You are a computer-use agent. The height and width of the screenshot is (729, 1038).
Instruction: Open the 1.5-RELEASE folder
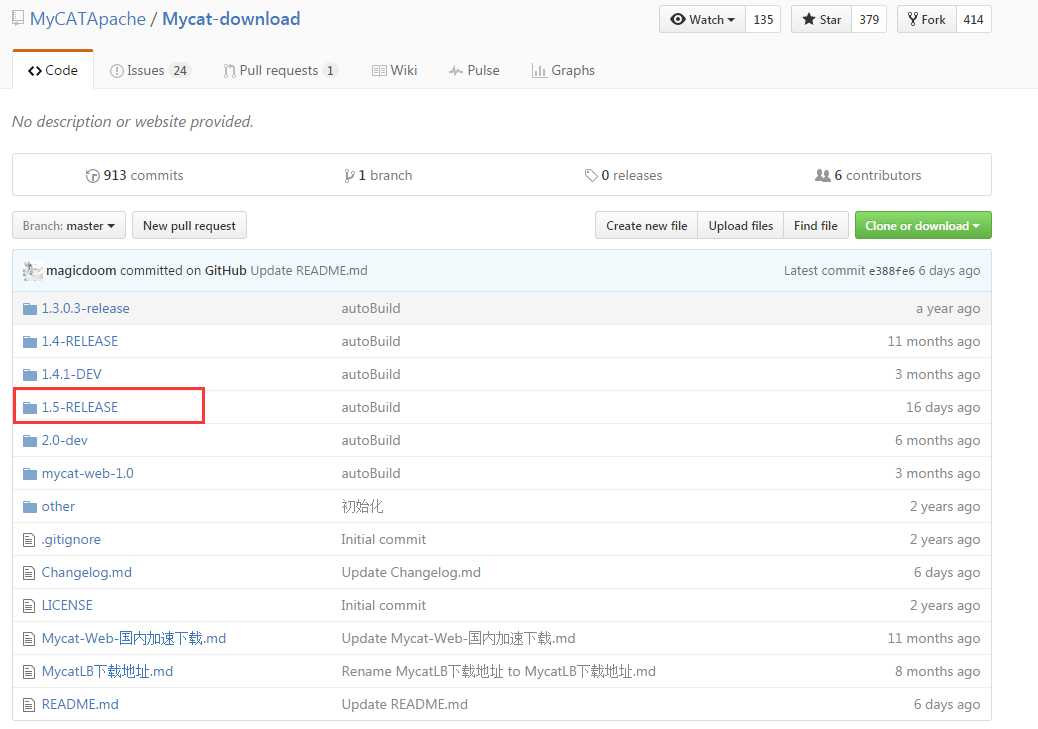79,408
